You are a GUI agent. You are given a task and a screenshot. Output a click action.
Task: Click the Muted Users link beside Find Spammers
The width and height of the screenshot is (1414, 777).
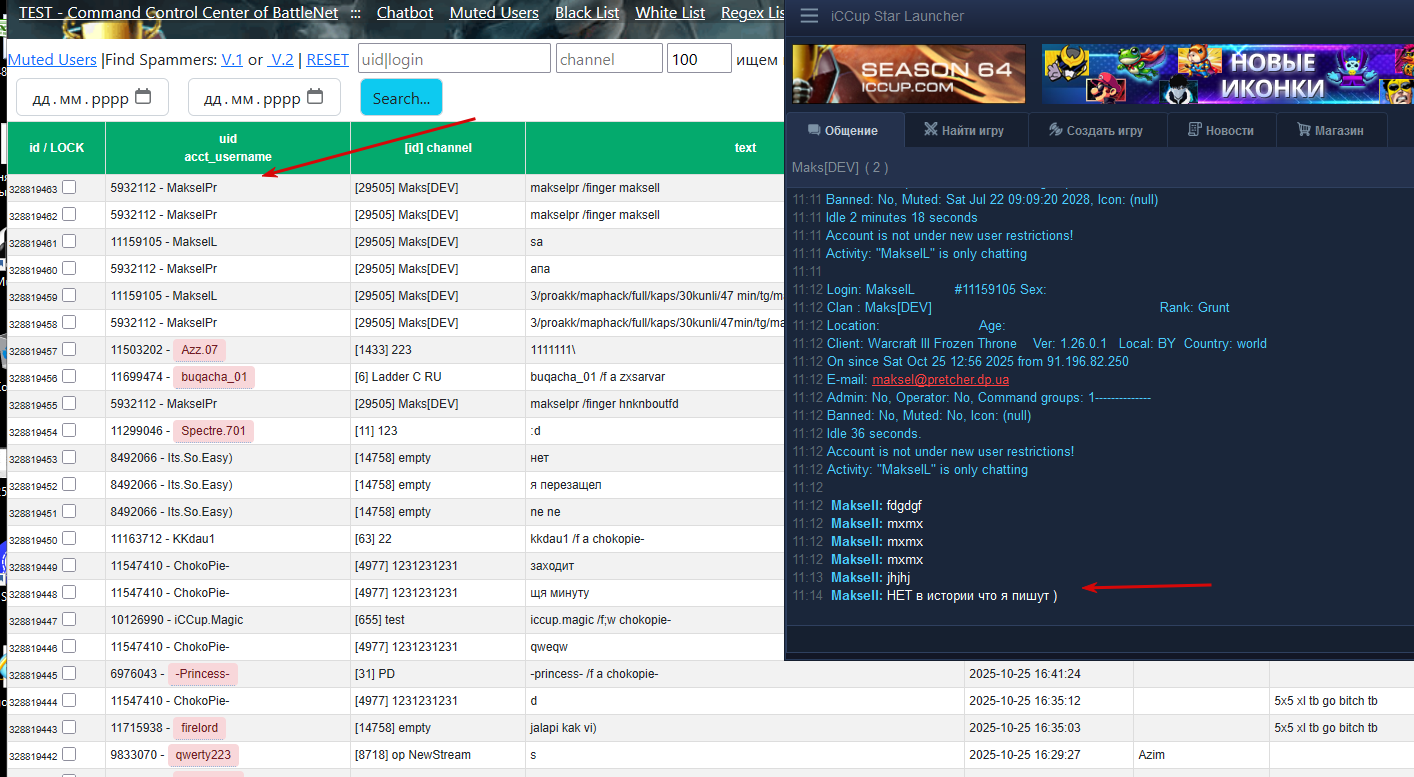click(52, 60)
